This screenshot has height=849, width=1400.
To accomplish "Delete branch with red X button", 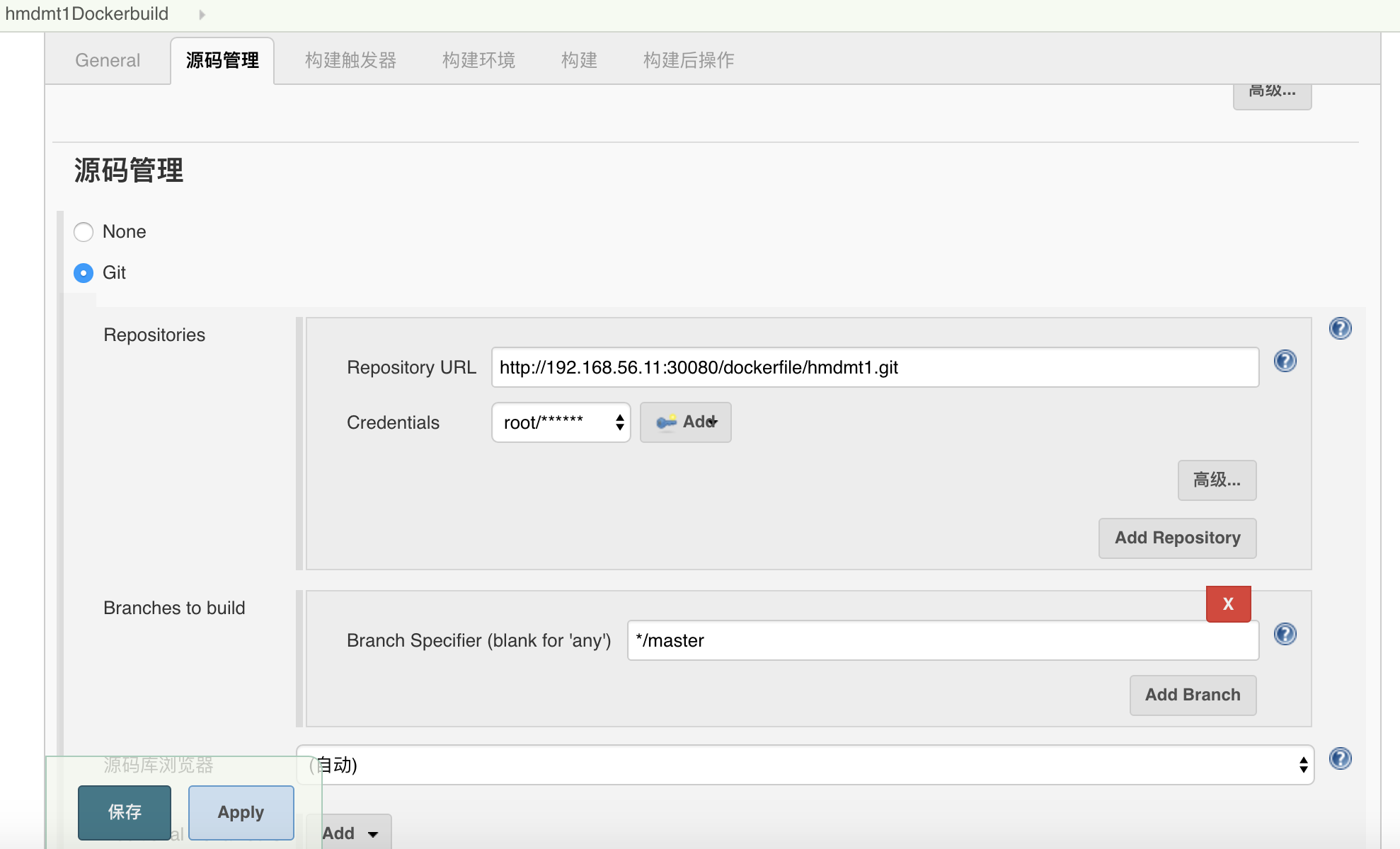I will [x=1228, y=604].
